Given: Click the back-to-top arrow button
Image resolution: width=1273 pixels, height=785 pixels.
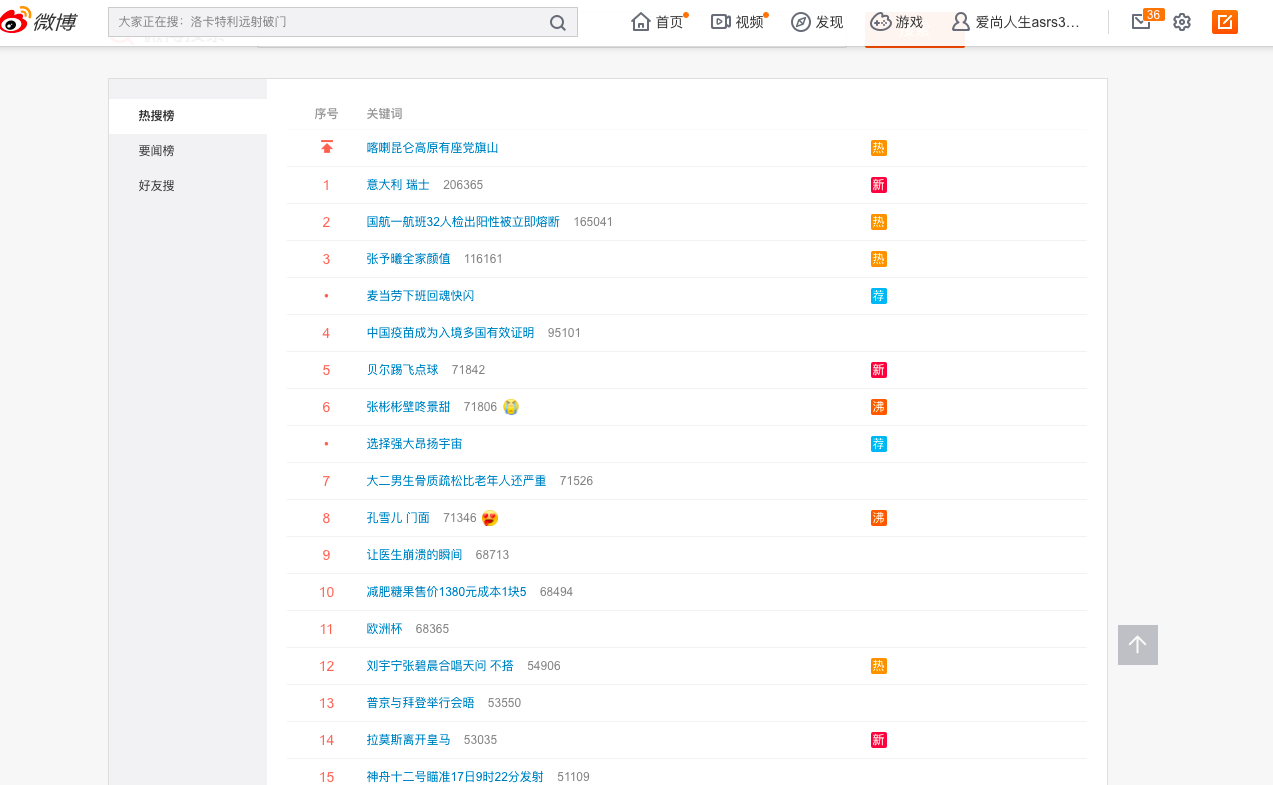Looking at the screenshot, I should [1138, 645].
